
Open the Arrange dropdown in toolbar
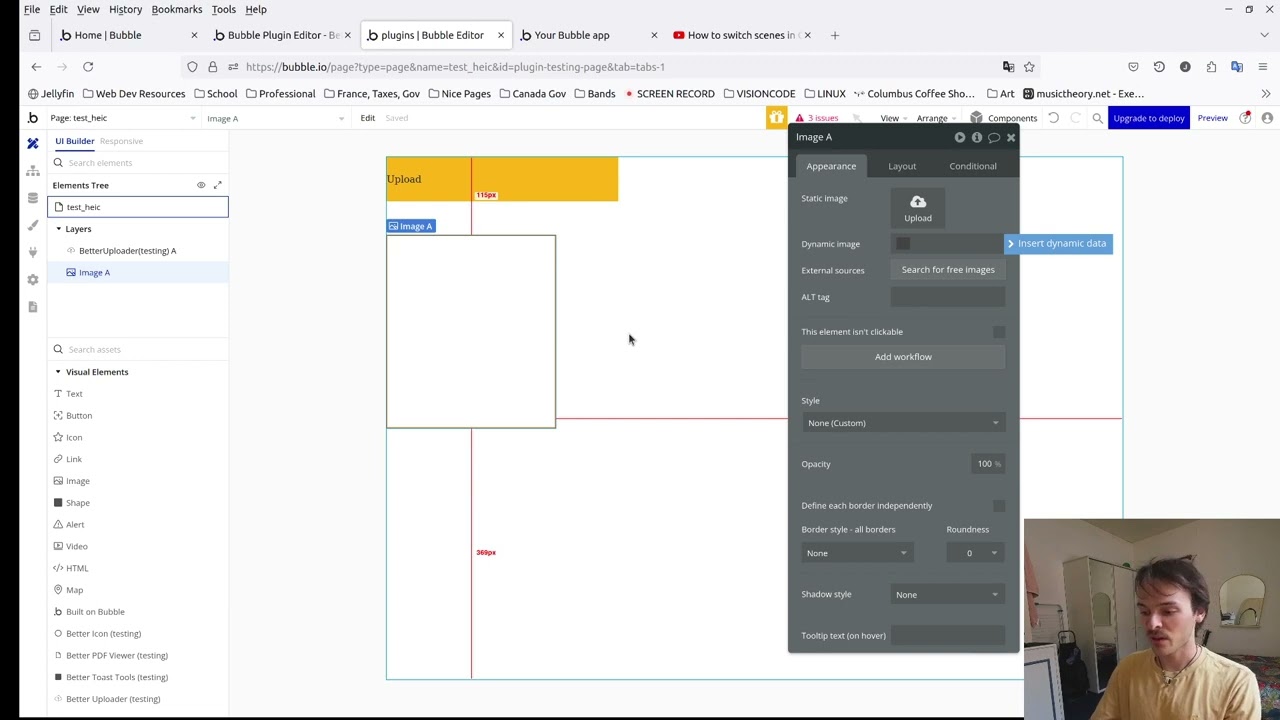coord(936,118)
